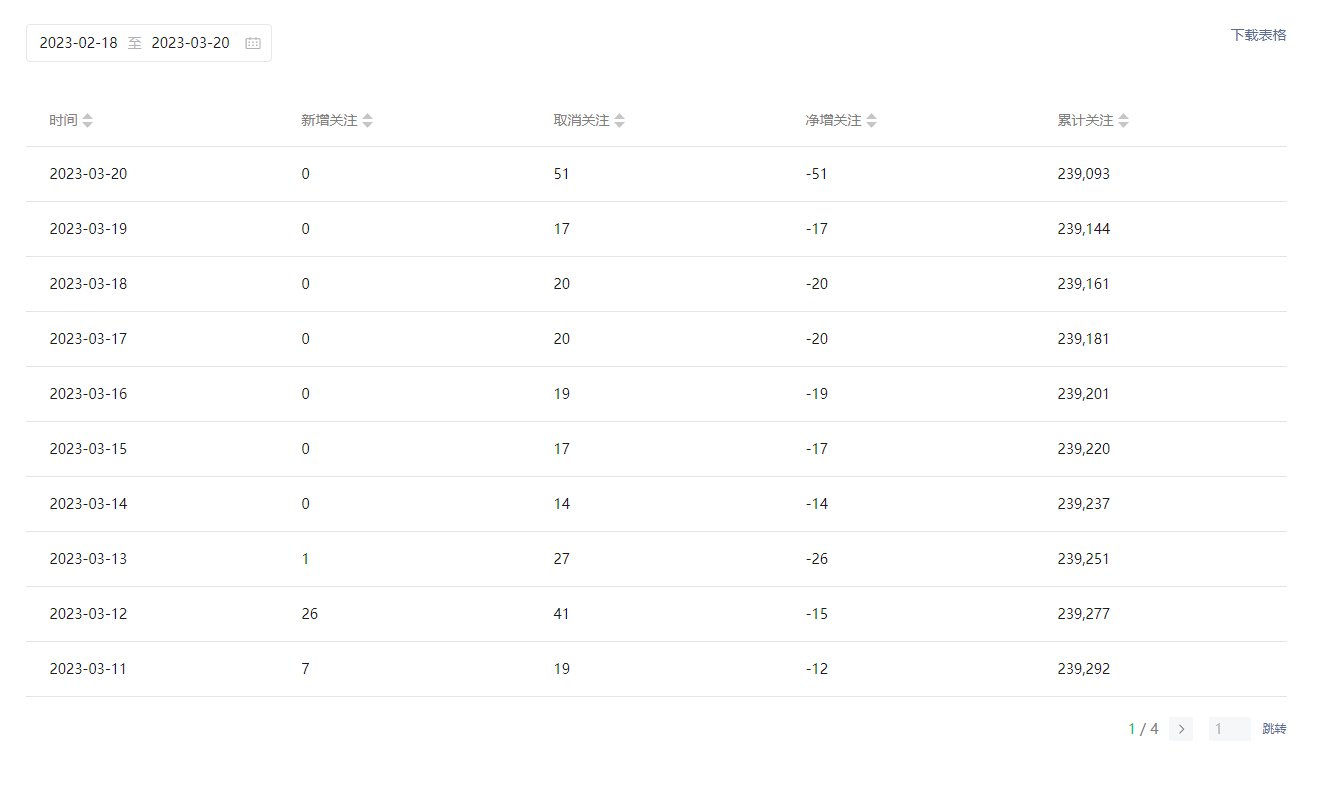Image resolution: width=1317 pixels, height=788 pixels.
Task: Click 下载表格 link to download table
Action: [1258, 35]
